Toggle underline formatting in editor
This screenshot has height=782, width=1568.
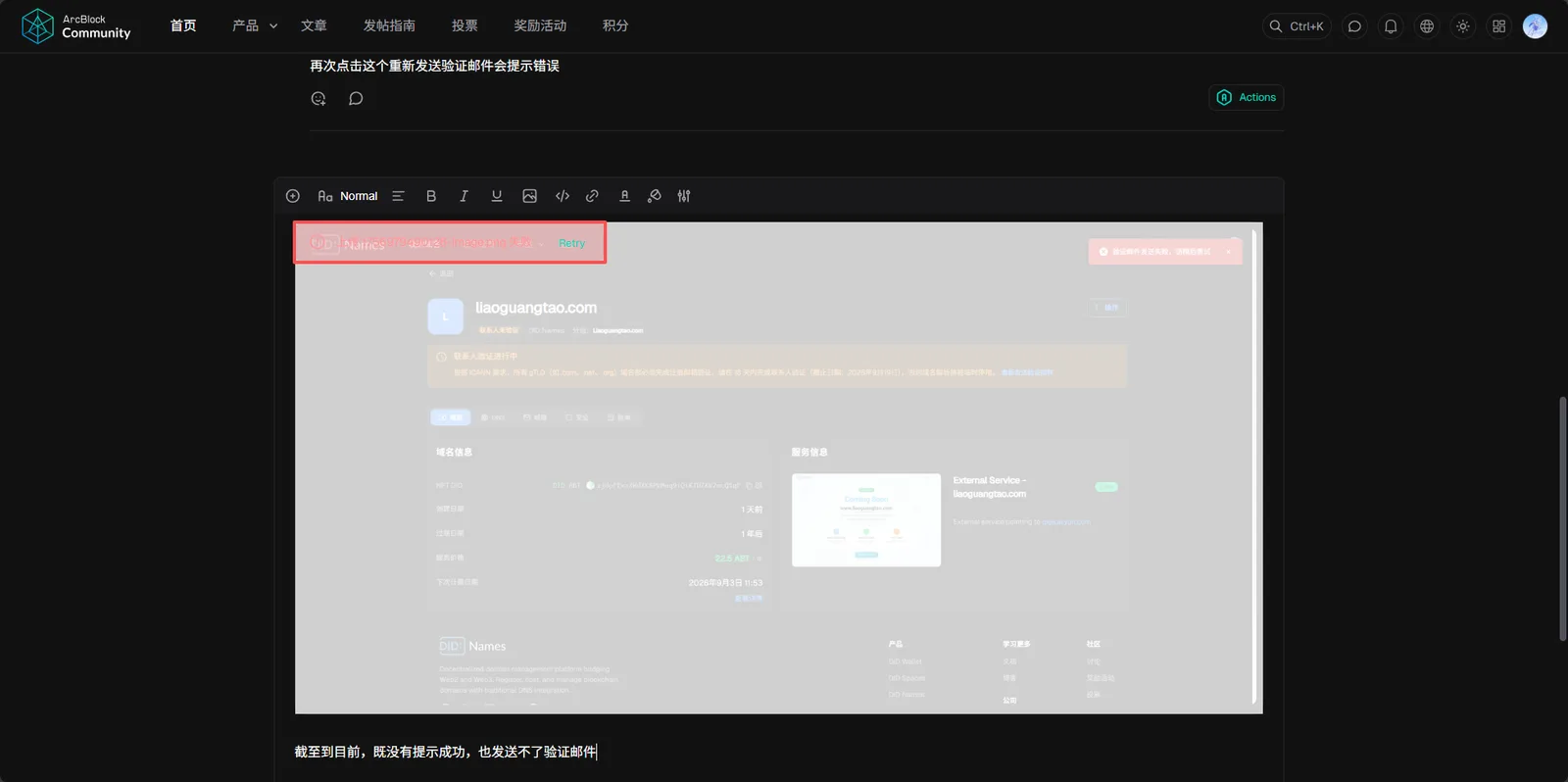[x=497, y=196]
